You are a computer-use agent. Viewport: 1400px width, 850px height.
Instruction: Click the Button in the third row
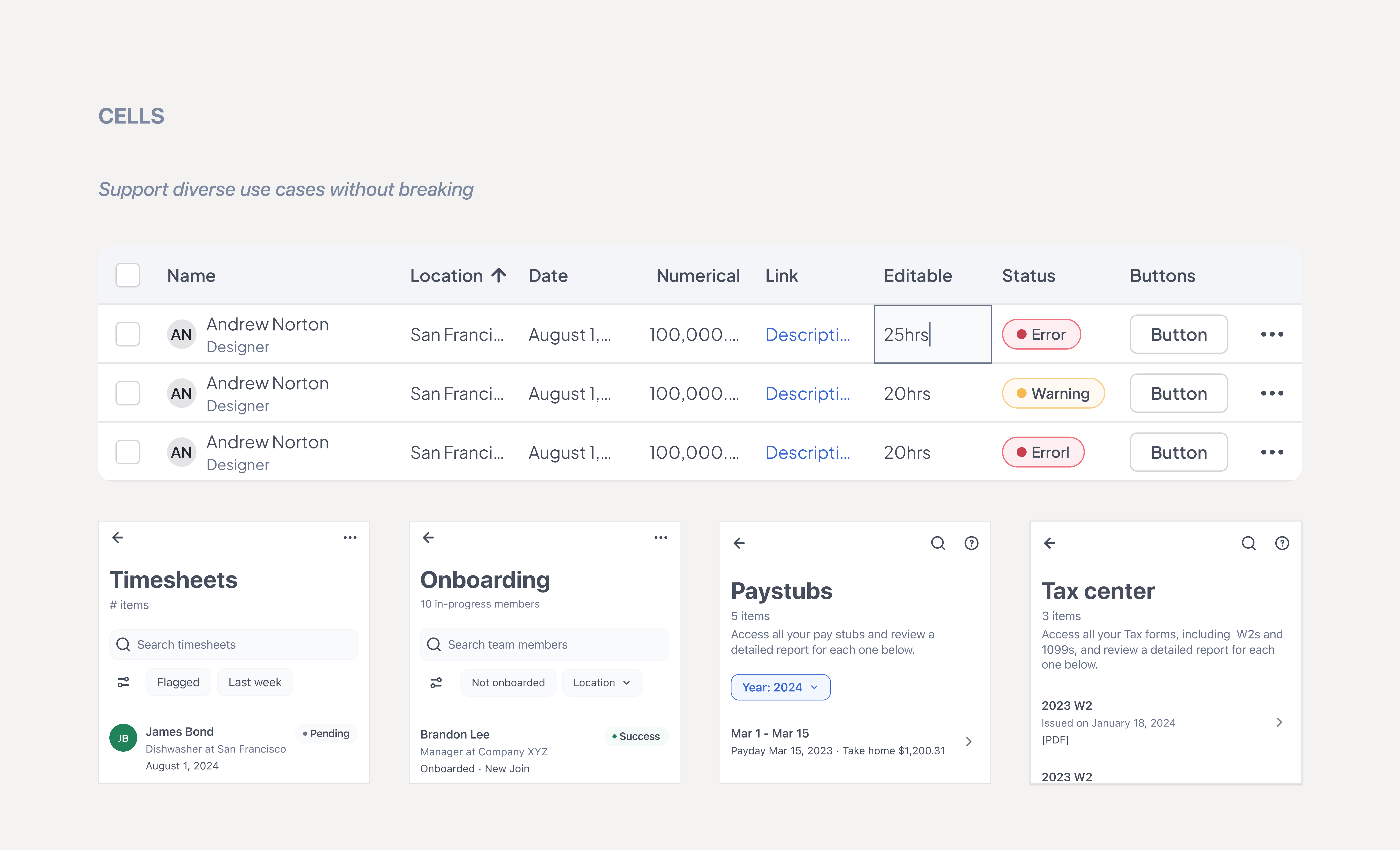pyautogui.click(x=1179, y=452)
